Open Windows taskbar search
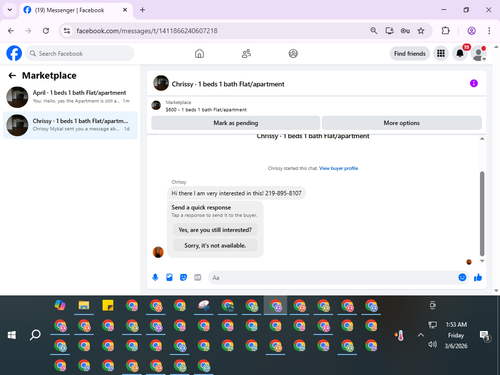The height and width of the screenshot is (375, 500). click(35, 335)
